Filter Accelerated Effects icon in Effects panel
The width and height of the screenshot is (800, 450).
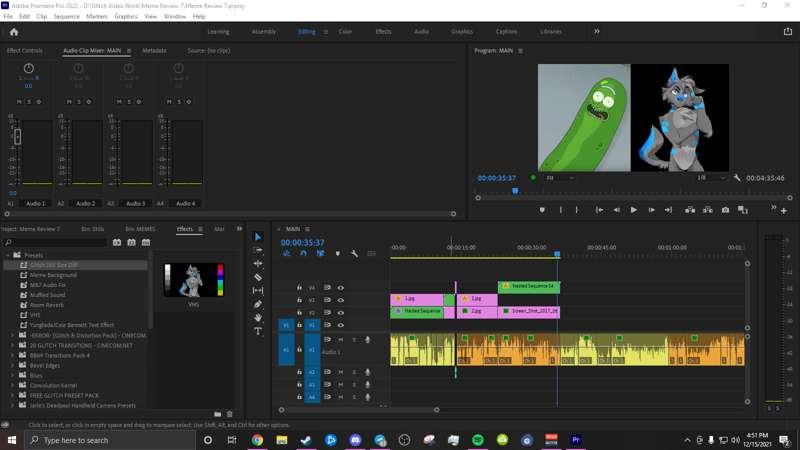click(117, 242)
